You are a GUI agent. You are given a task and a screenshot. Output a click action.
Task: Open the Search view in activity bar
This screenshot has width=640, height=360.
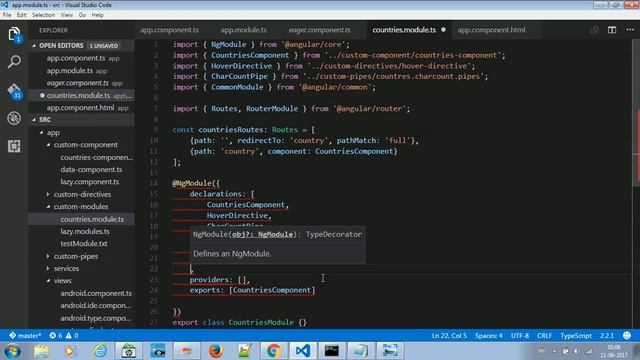click(x=14, y=62)
